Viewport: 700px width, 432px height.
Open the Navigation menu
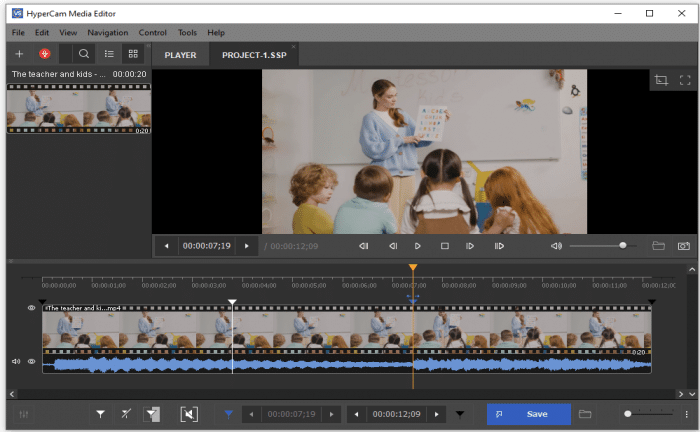(x=107, y=33)
